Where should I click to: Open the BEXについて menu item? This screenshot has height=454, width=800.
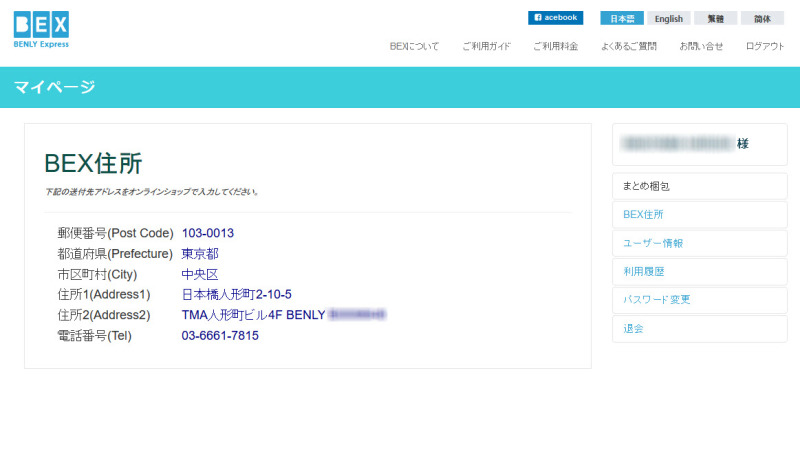coord(414,46)
